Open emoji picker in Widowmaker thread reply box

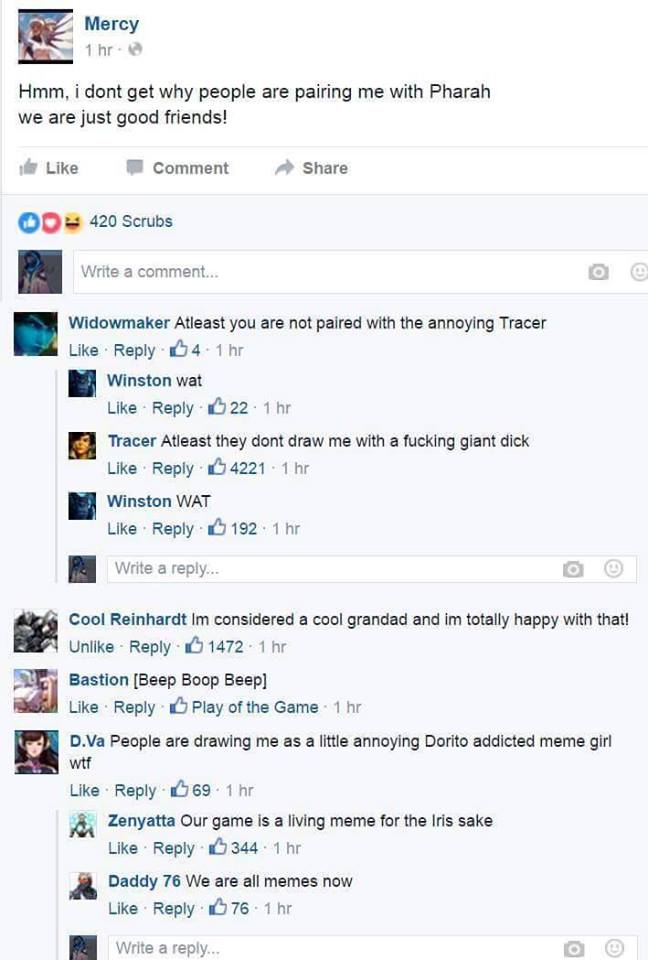point(614,569)
